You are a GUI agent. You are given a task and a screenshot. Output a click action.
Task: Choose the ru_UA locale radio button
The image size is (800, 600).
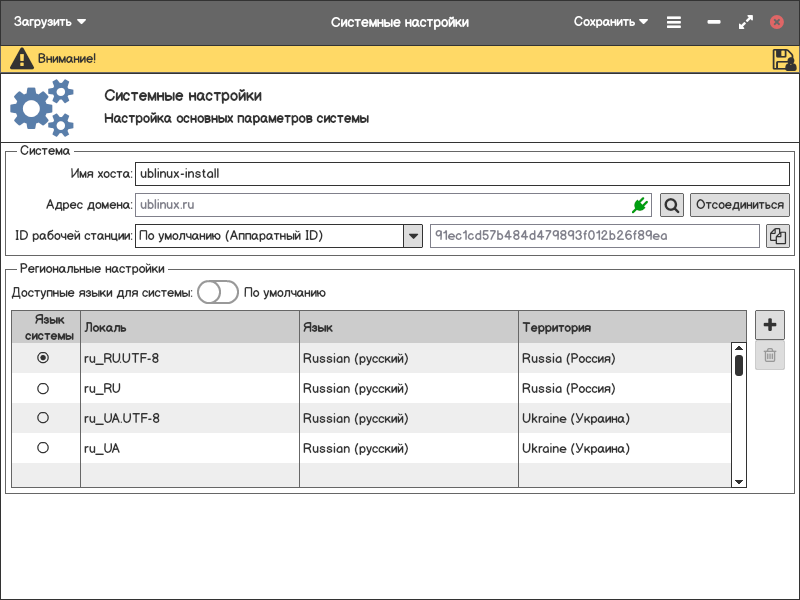43,448
